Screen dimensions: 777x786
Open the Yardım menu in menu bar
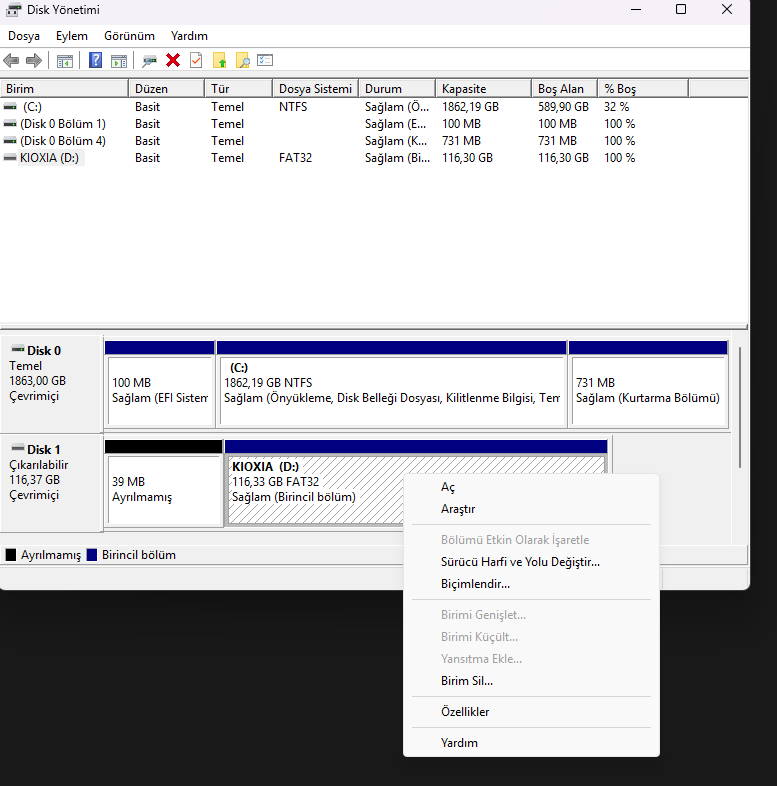pos(189,36)
